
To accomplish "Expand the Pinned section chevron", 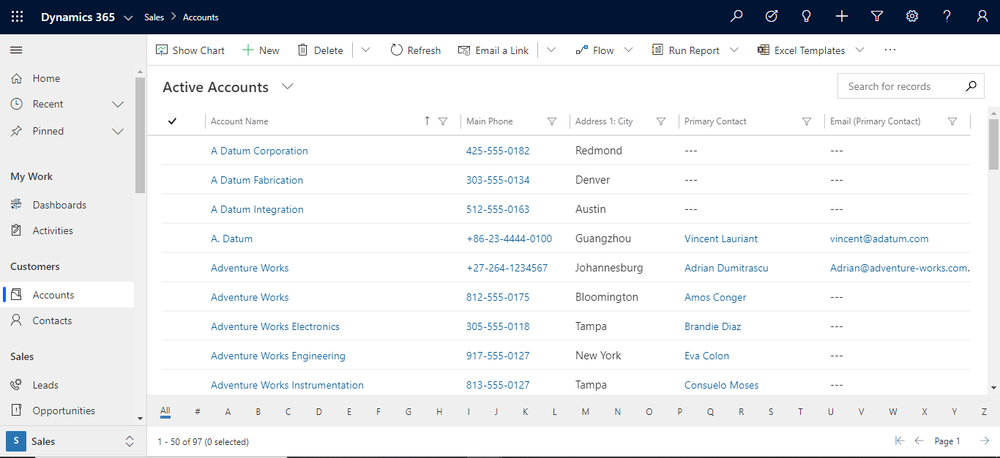I will [x=118, y=131].
